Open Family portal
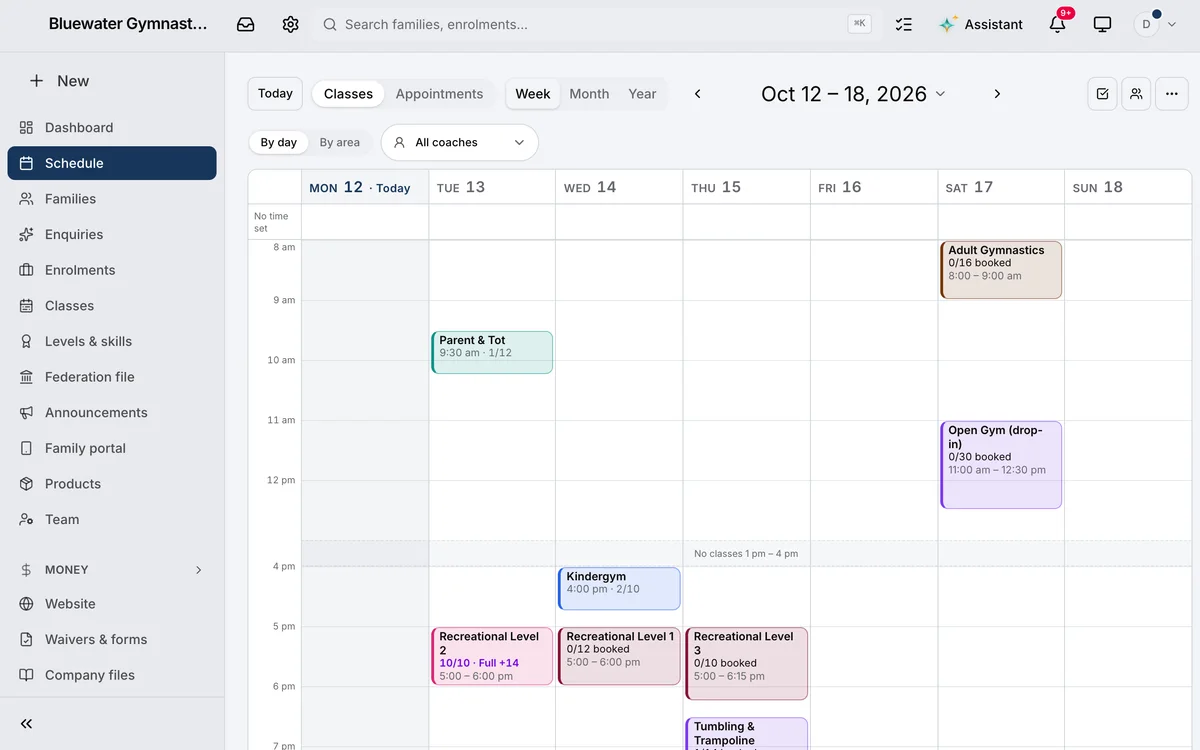This screenshot has height=750, width=1200. tap(112, 448)
